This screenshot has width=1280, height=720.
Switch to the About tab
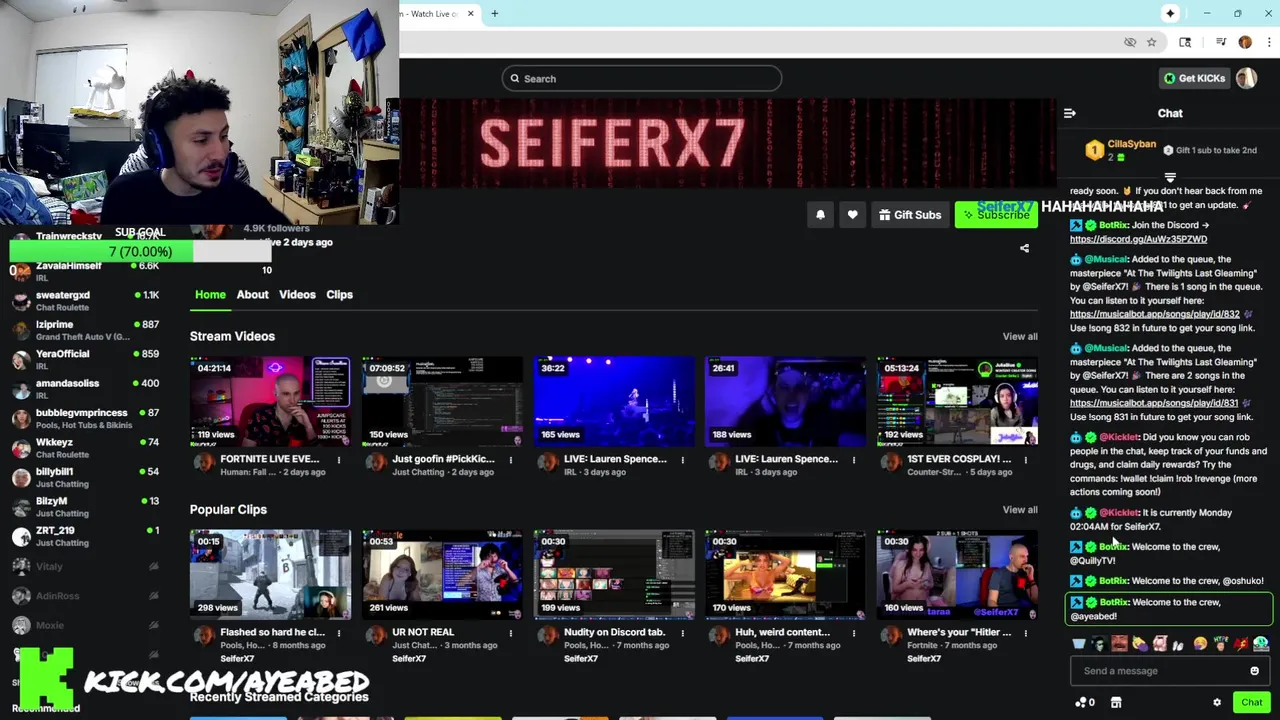(x=252, y=295)
